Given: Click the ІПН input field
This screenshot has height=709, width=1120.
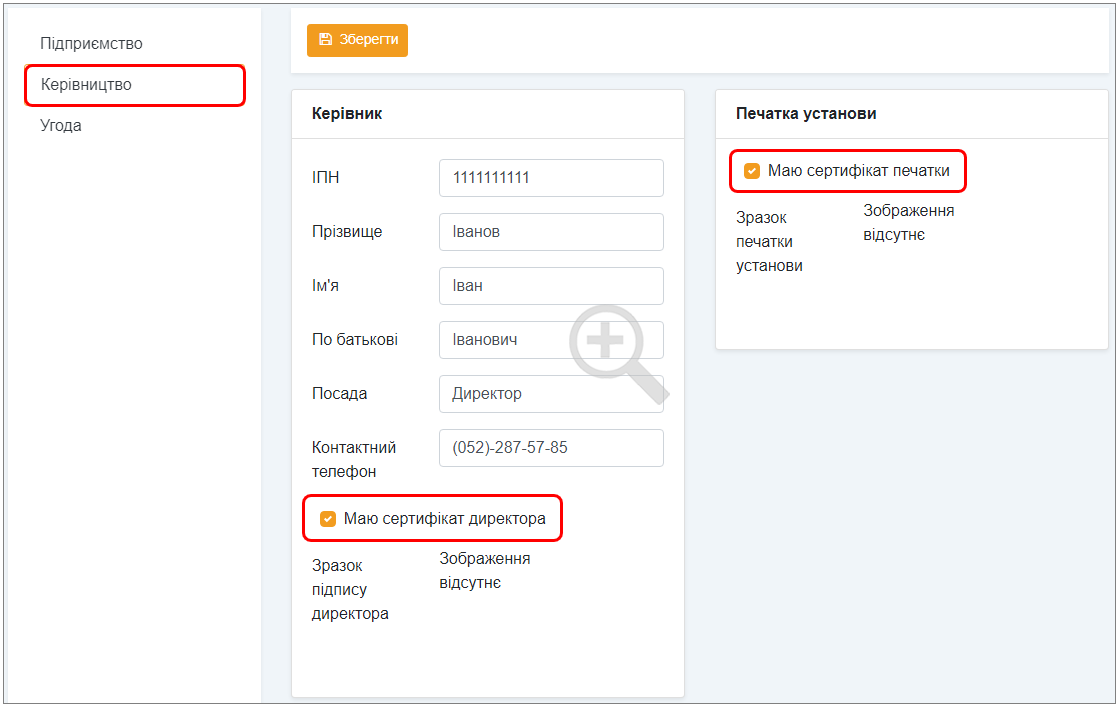Looking at the screenshot, I should point(551,178).
